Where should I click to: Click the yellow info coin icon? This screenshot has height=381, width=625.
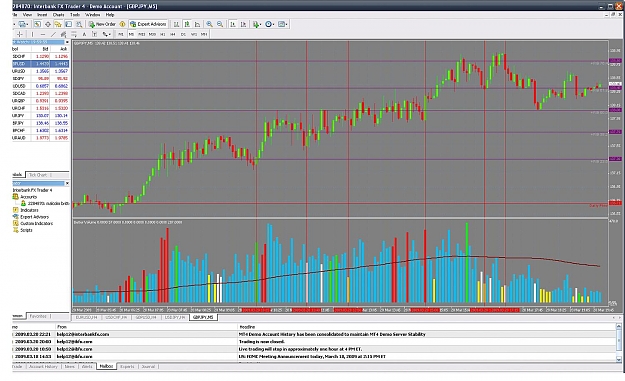(x=122, y=24)
